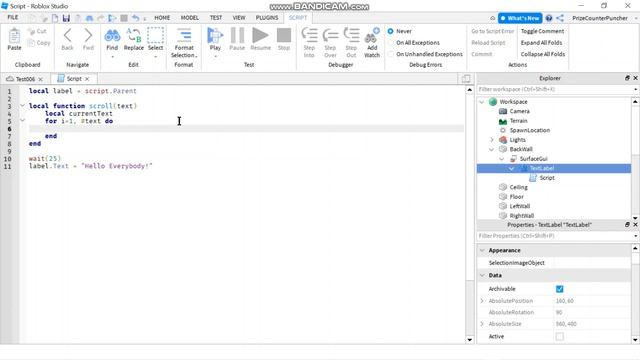640x360 pixels.
Task: Close the Explorer panel
Action: coord(635,78)
